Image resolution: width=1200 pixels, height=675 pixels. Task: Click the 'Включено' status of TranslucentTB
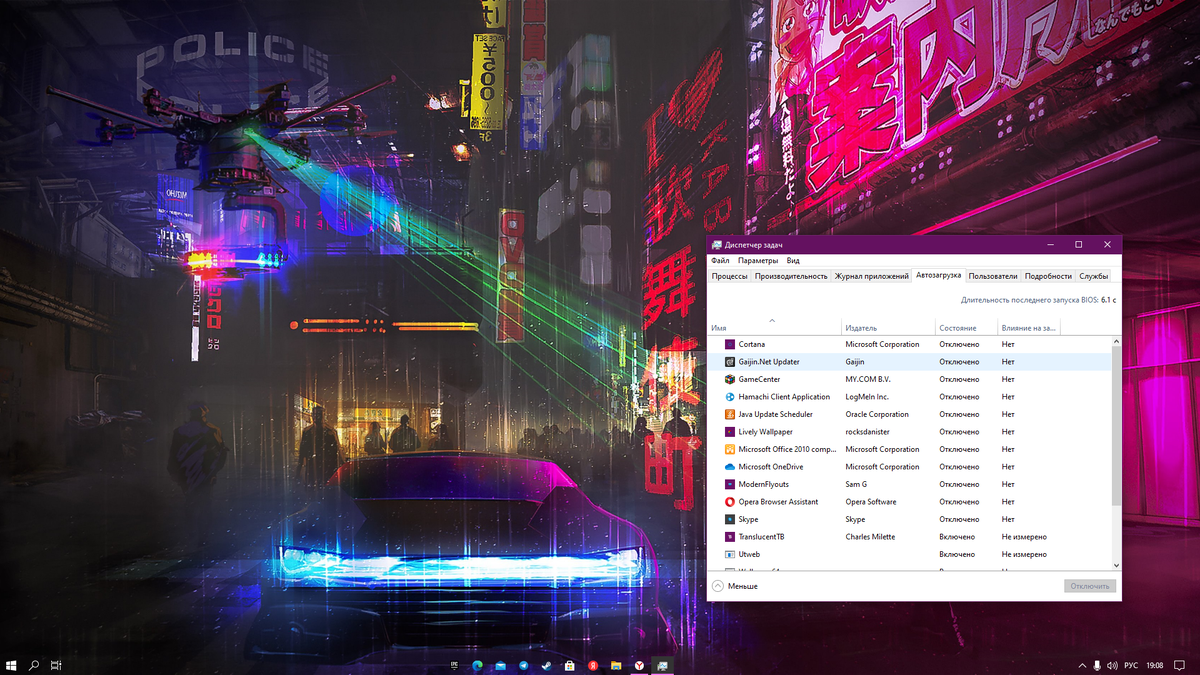coord(957,537)
